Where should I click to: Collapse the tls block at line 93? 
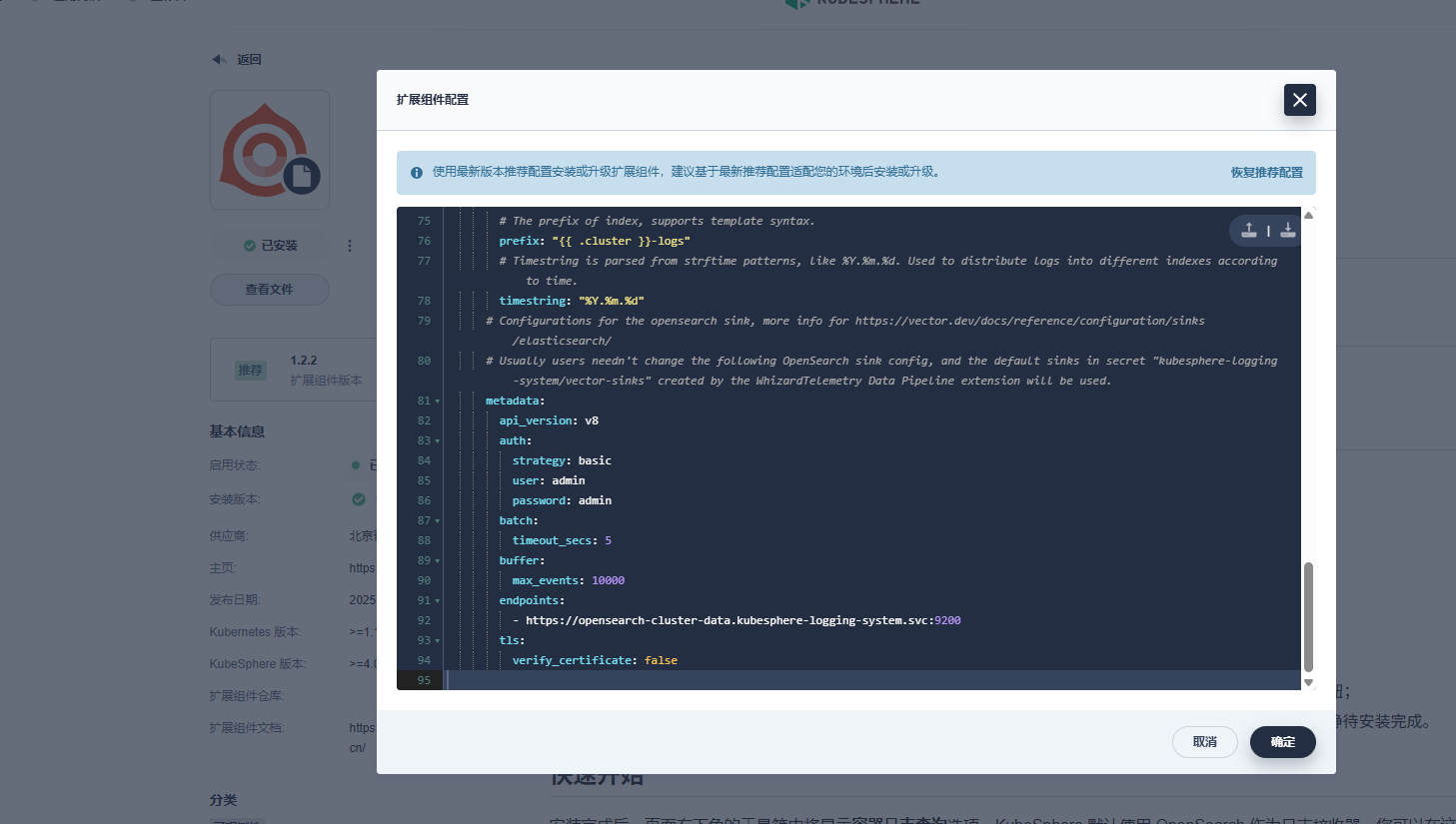tap(438, 641)
